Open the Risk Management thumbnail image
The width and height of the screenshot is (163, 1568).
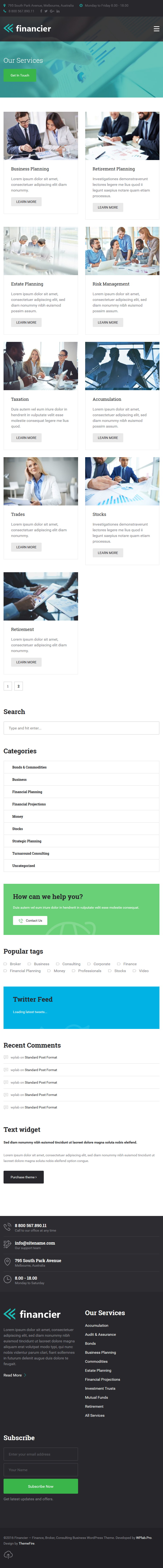pos(122,251)
